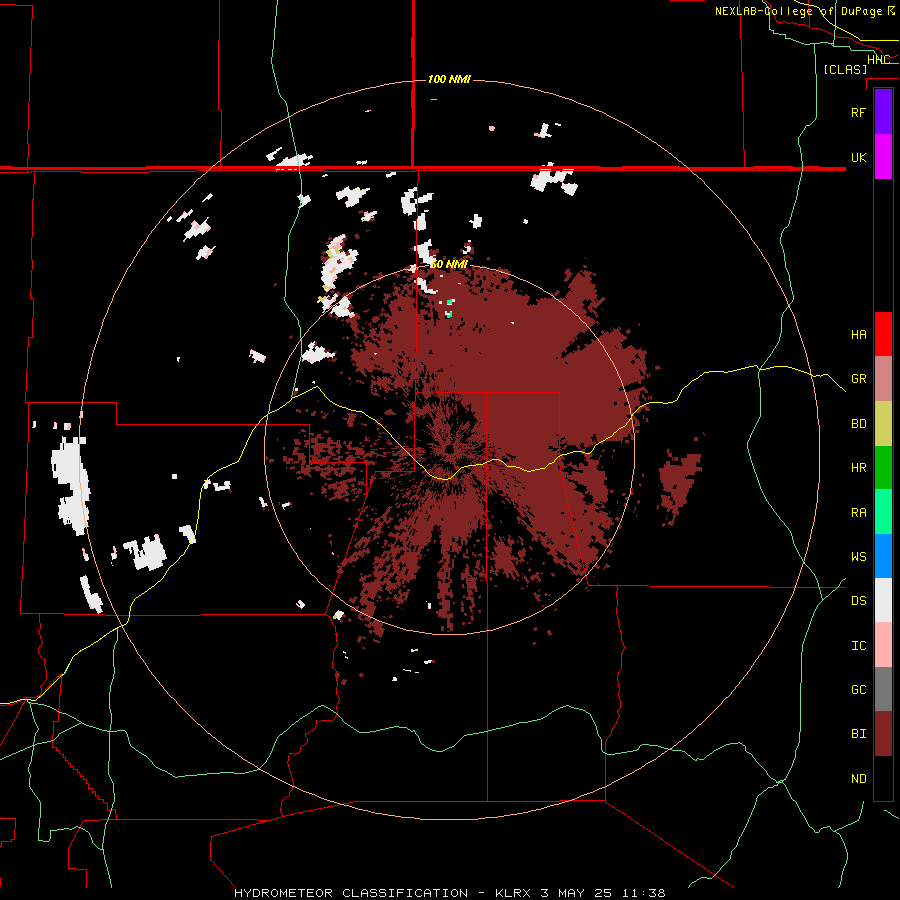The width and height of the screenshot is (900, 900).
Task: Click the ND legend label
Action: [858, 779]
